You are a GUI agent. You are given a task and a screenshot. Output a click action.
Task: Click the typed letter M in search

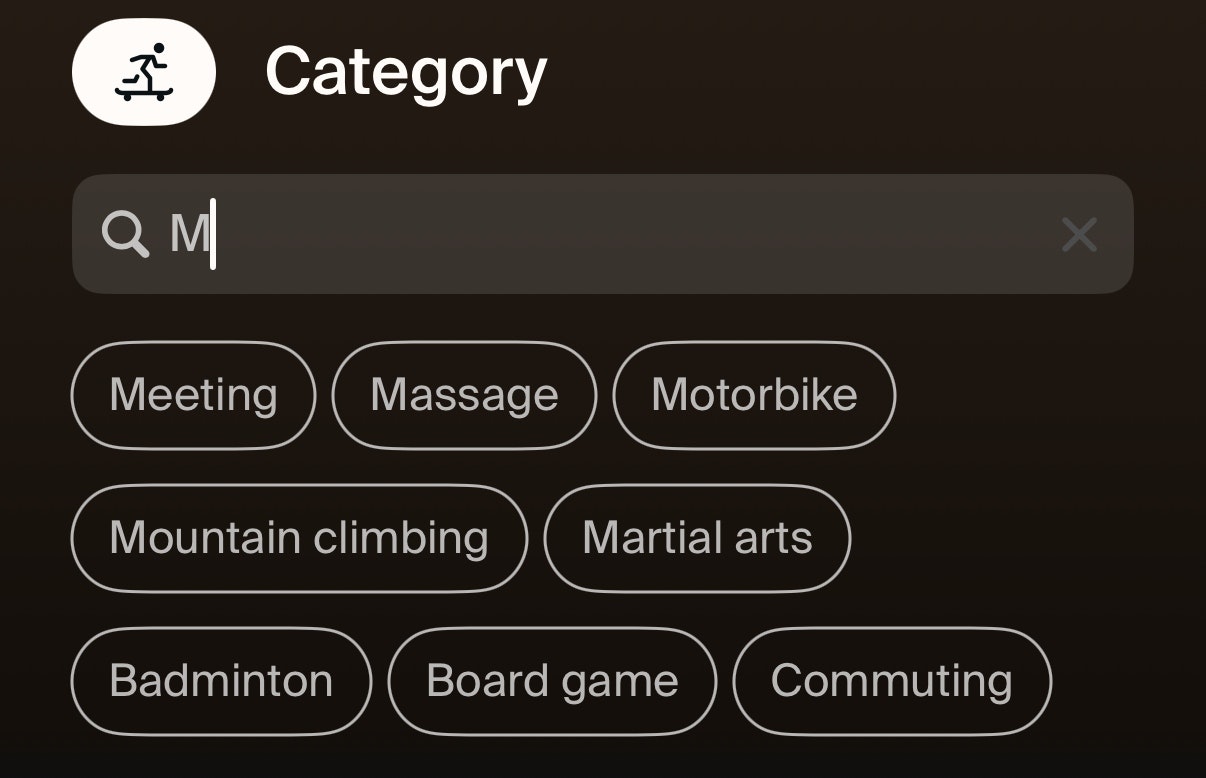188,235
